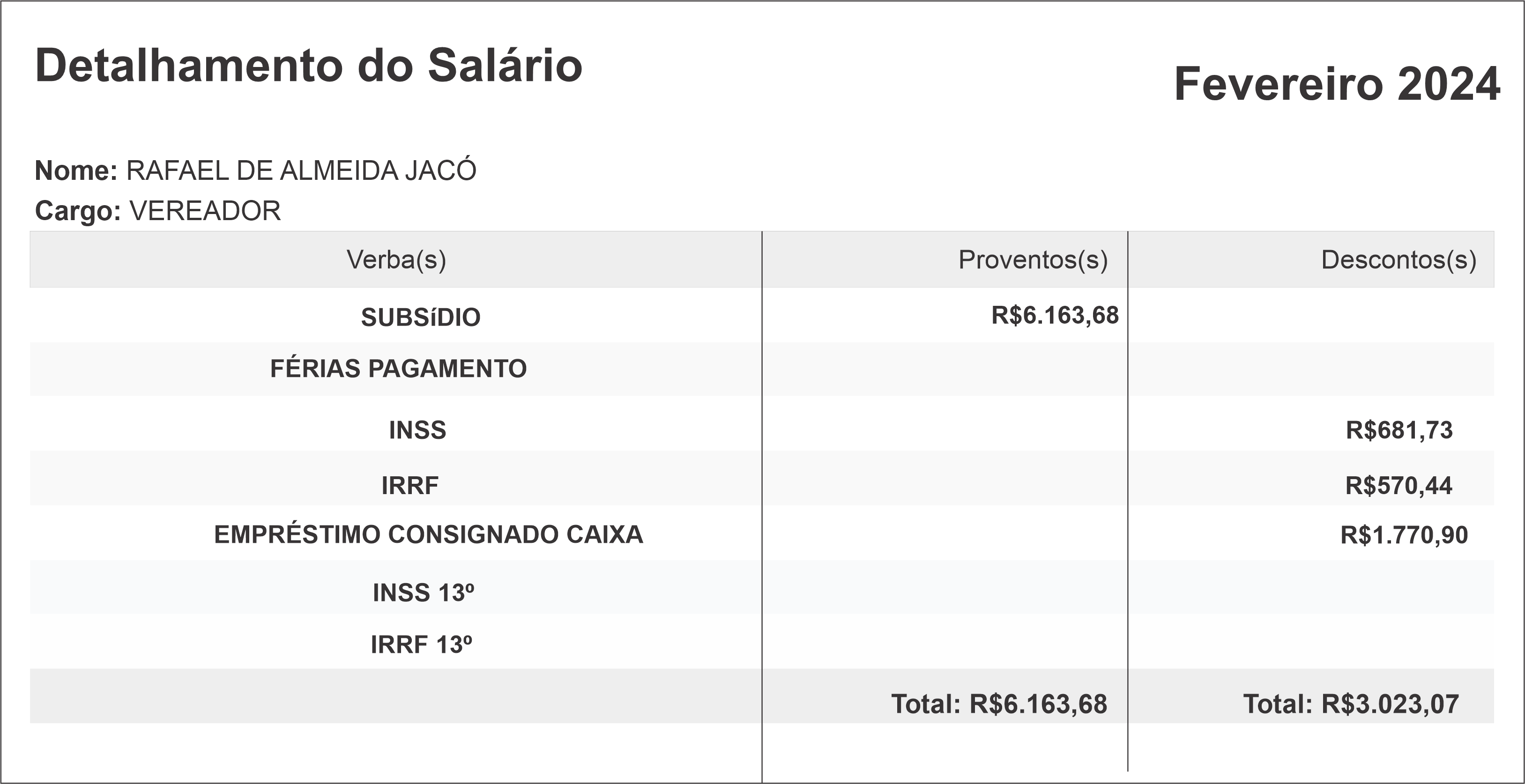Click the VEREADOR cargo value
Viewport: 1525px width, 784px height.
coord(205,211)
